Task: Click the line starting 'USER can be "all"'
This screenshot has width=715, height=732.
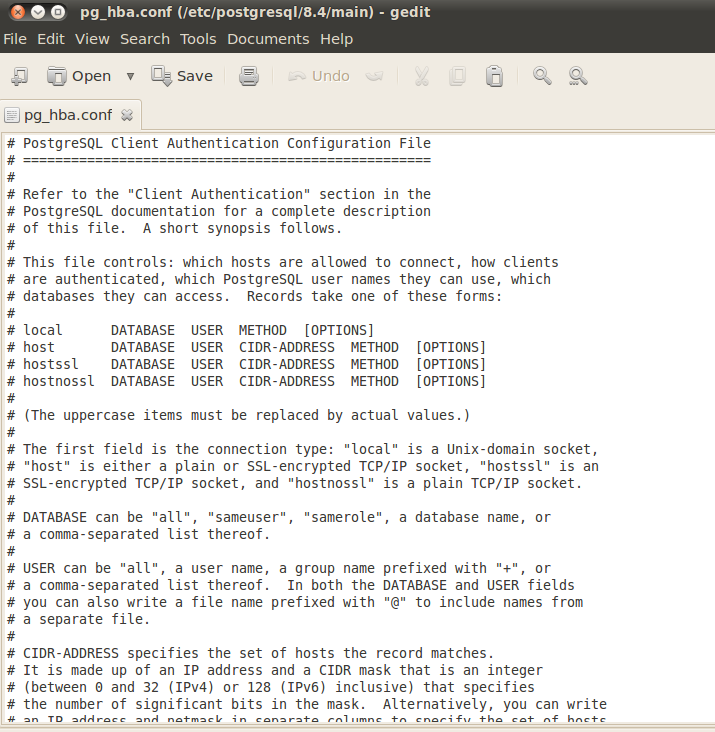Action: [279, 568]
